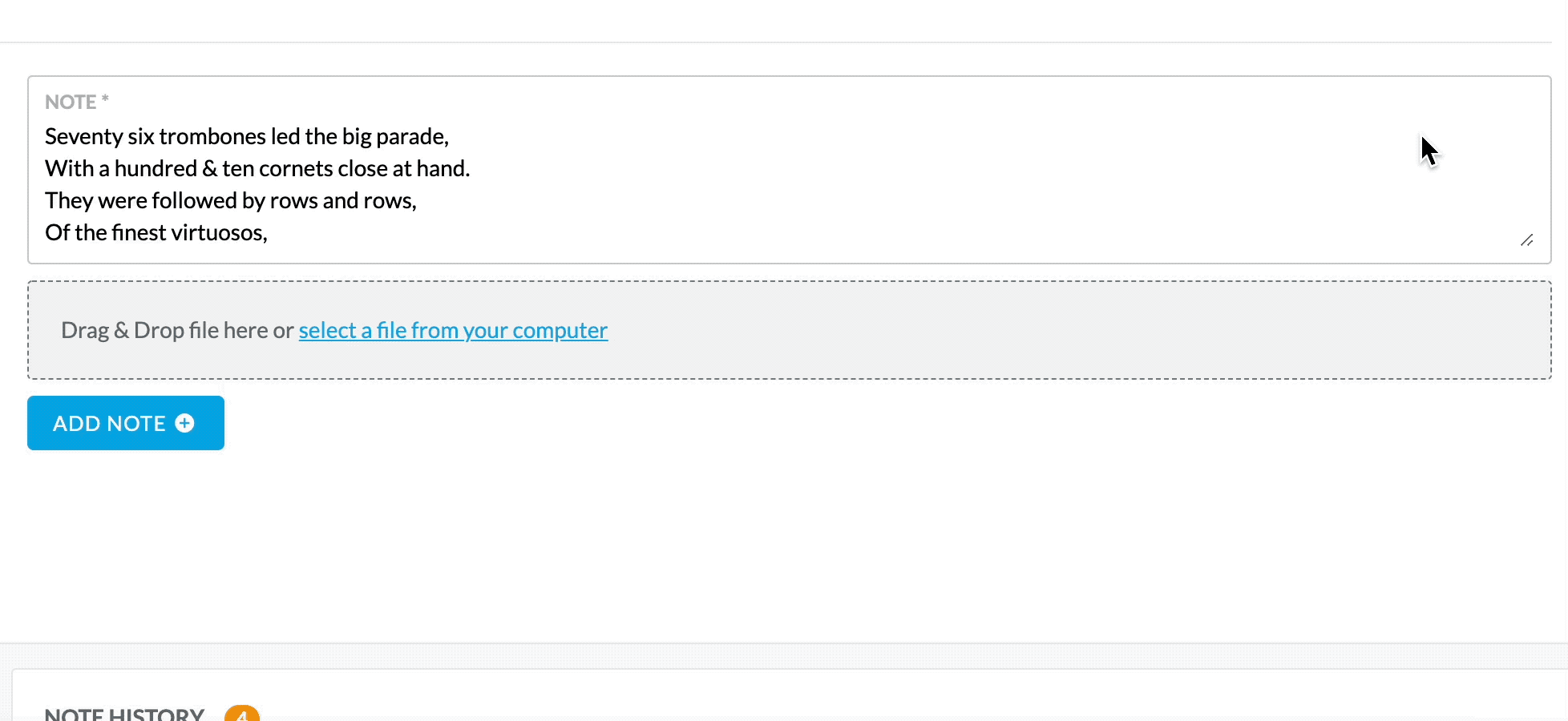This screenshot has height=721, width=1568.
Task: Click the ADD NOTE button
Action: click(126, 423)
